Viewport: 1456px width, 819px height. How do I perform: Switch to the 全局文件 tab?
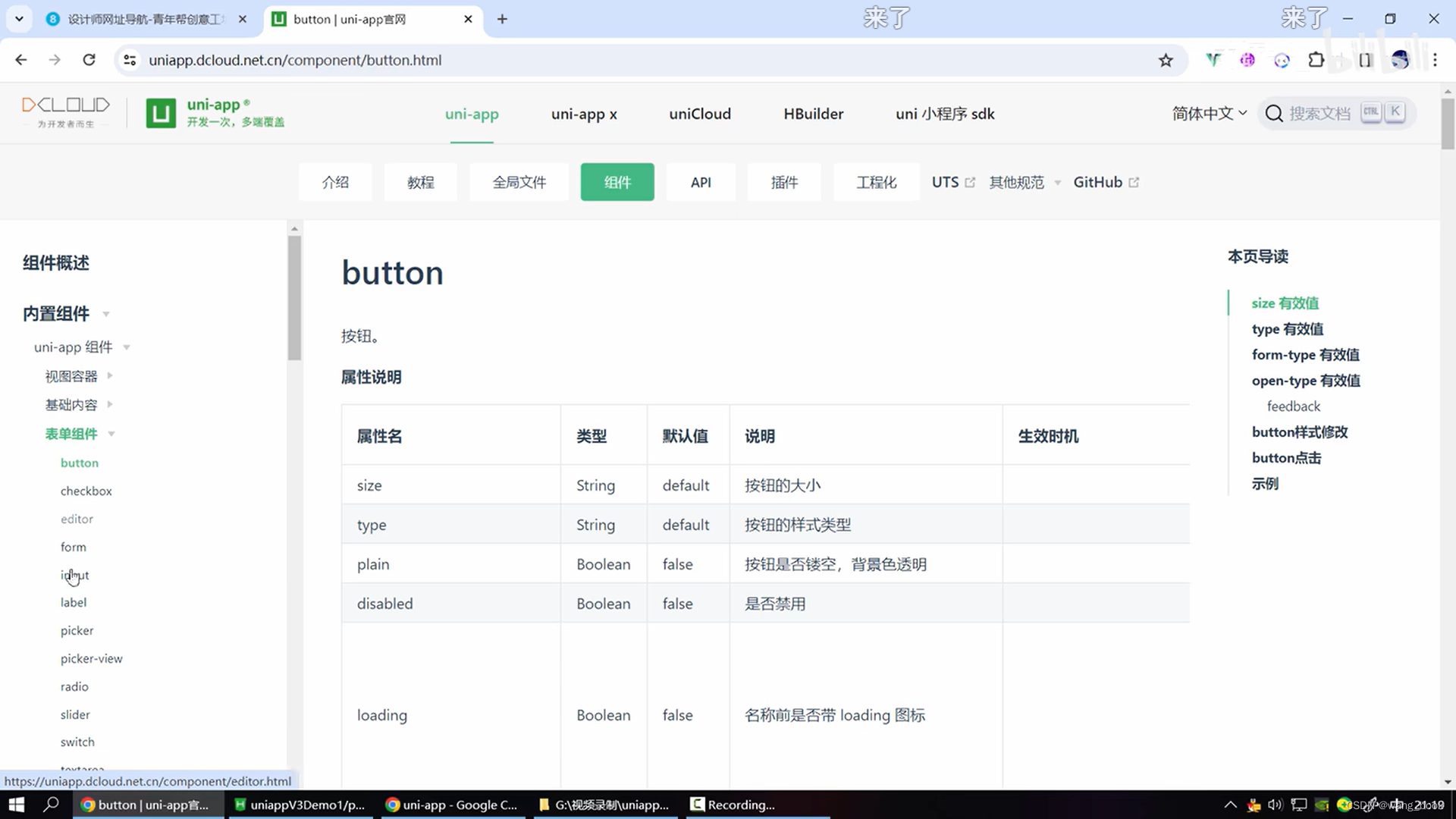pos(519,182)
